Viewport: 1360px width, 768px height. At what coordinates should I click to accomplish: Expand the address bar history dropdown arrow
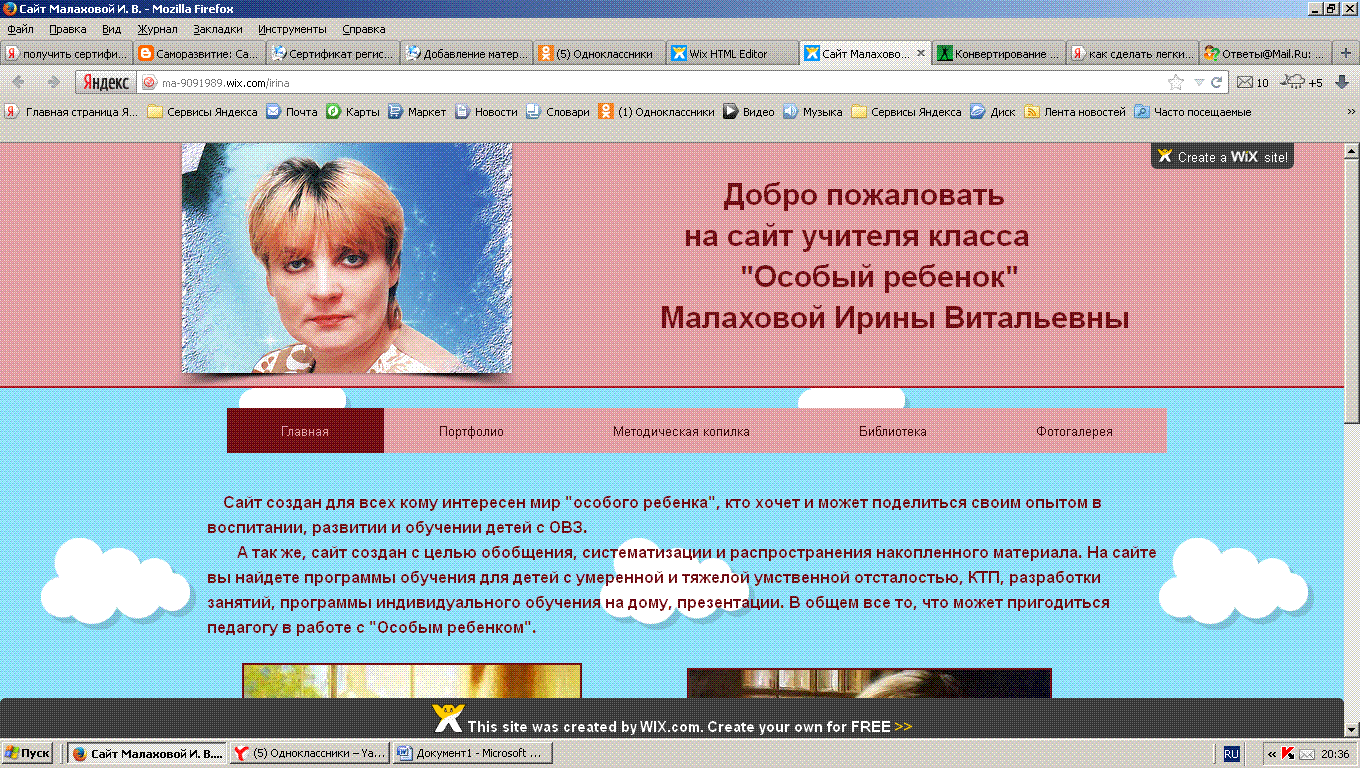[1199, 83]
